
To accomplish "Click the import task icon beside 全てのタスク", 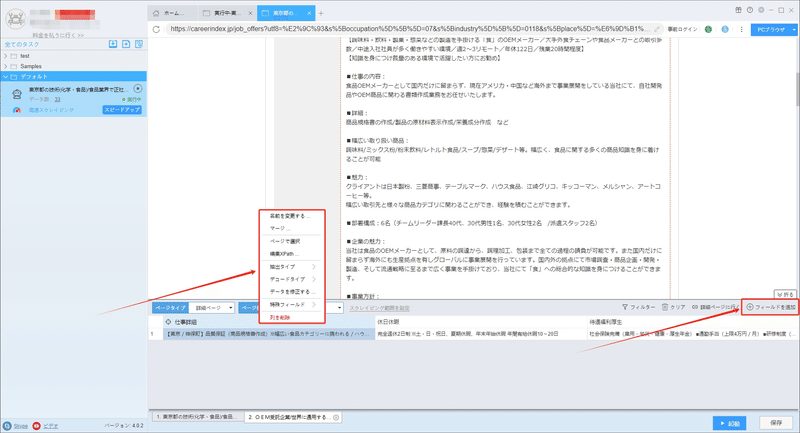I will tap(113, 44).
